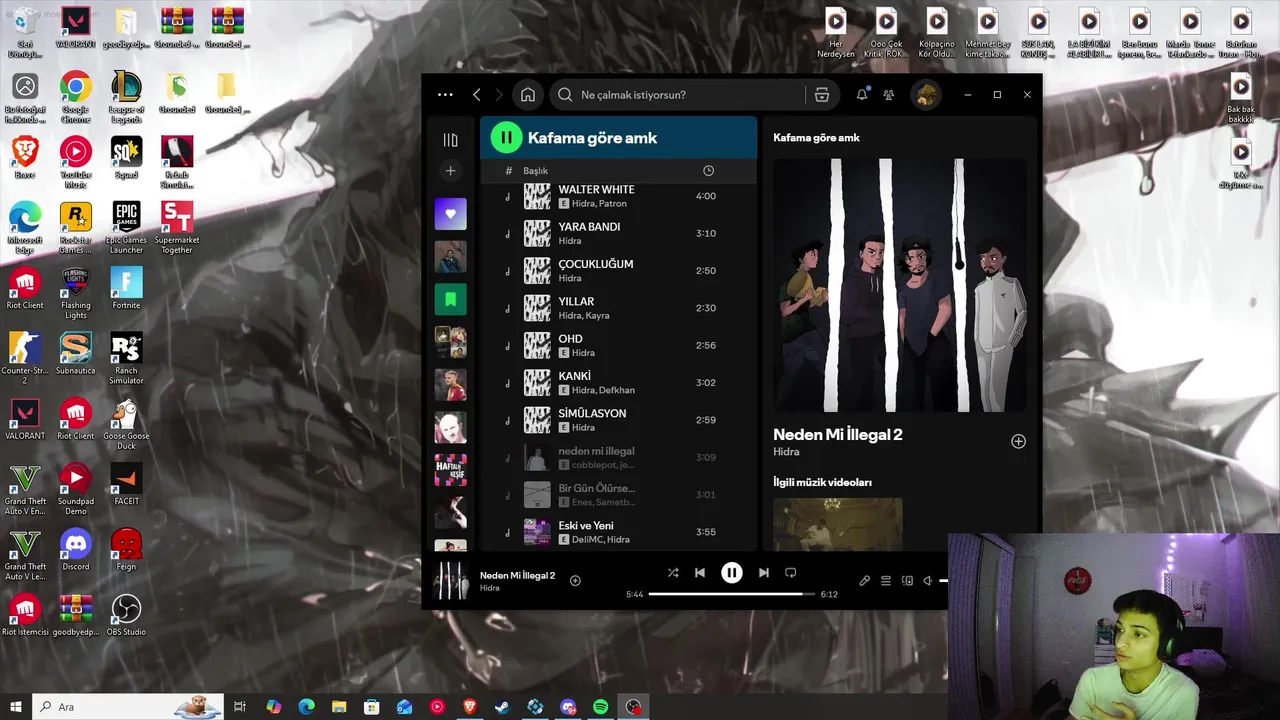Click the taskbar 'Ara' search box

coord(127,707)
